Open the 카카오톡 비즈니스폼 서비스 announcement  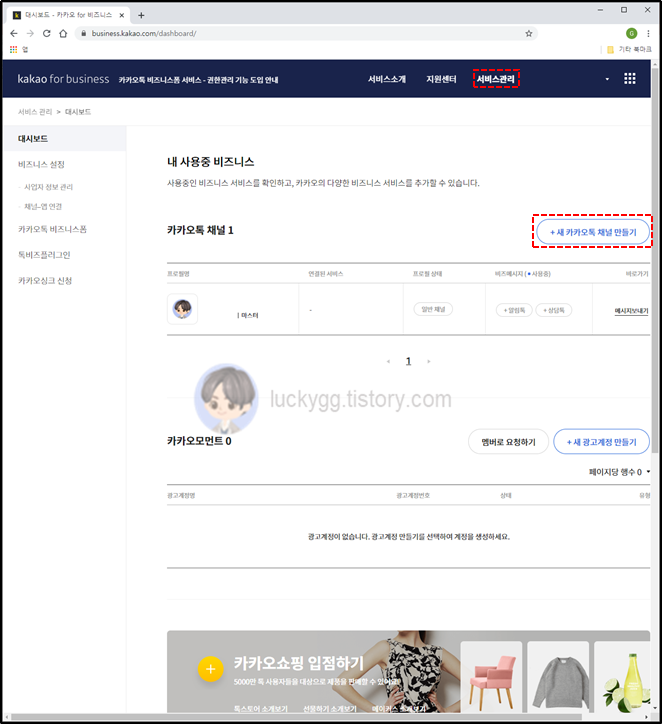pyautogui.click(x=199, y=80)
